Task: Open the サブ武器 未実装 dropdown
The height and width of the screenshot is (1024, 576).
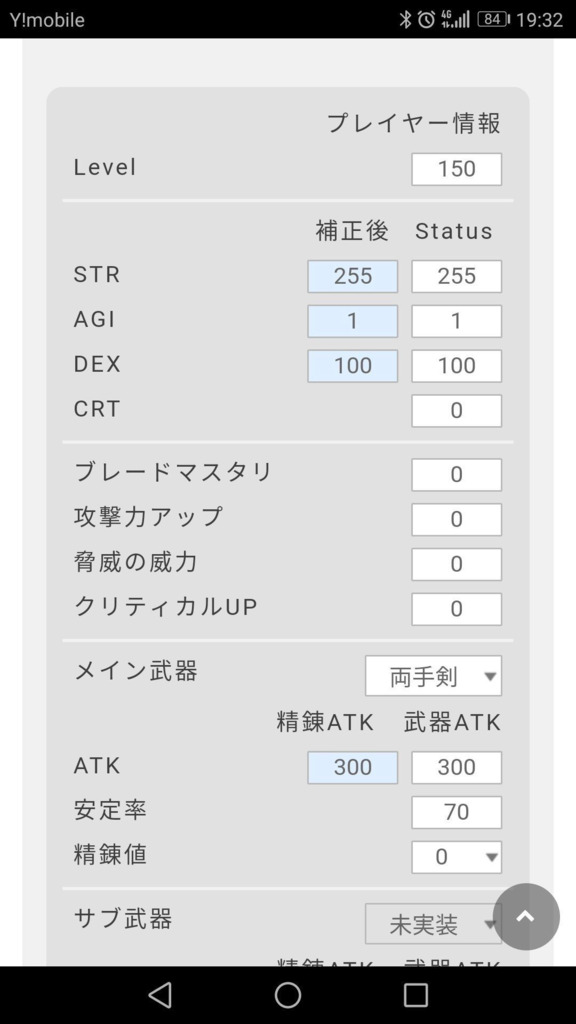Action: point(434,923)
